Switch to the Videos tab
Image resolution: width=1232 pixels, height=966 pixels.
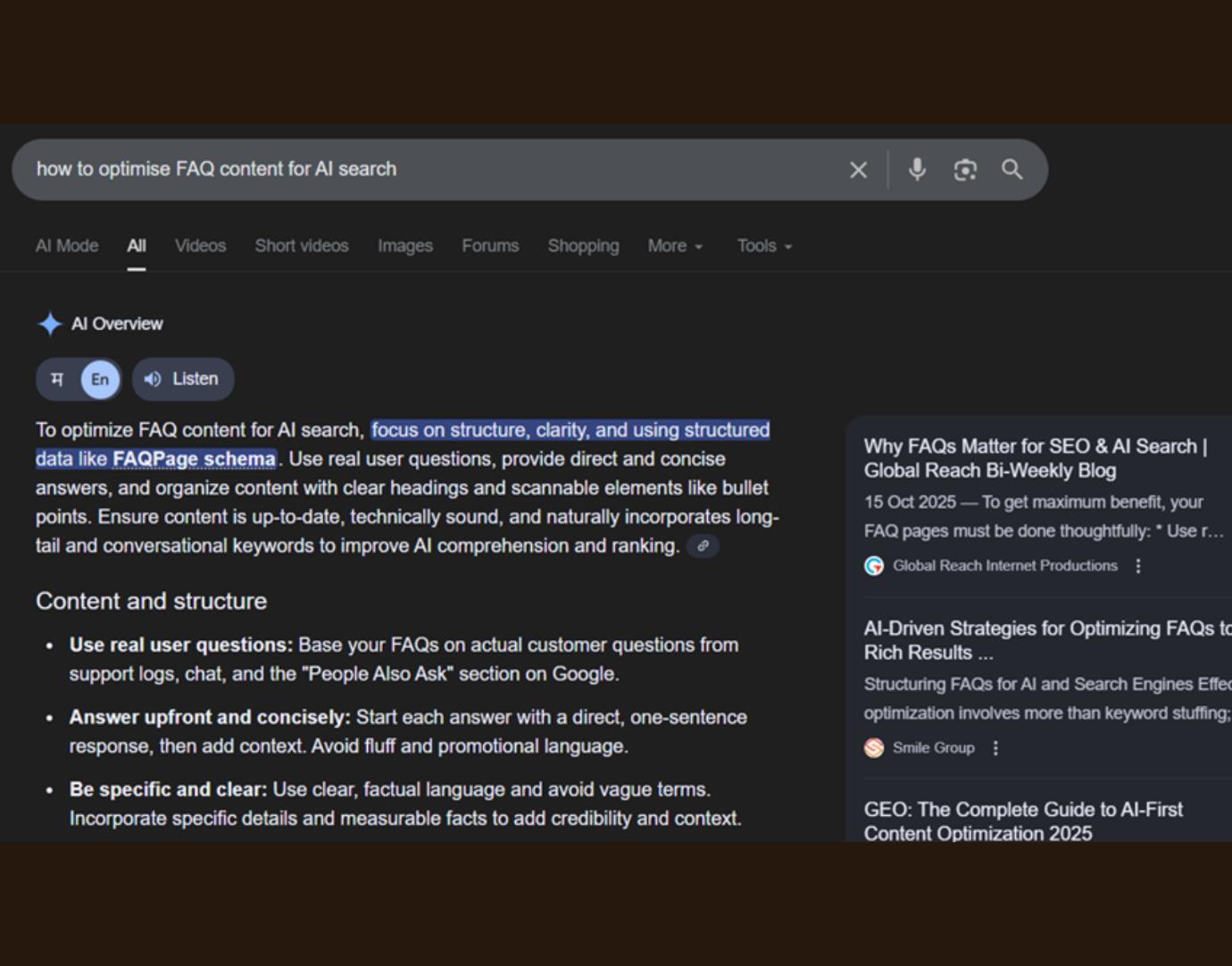200,246
